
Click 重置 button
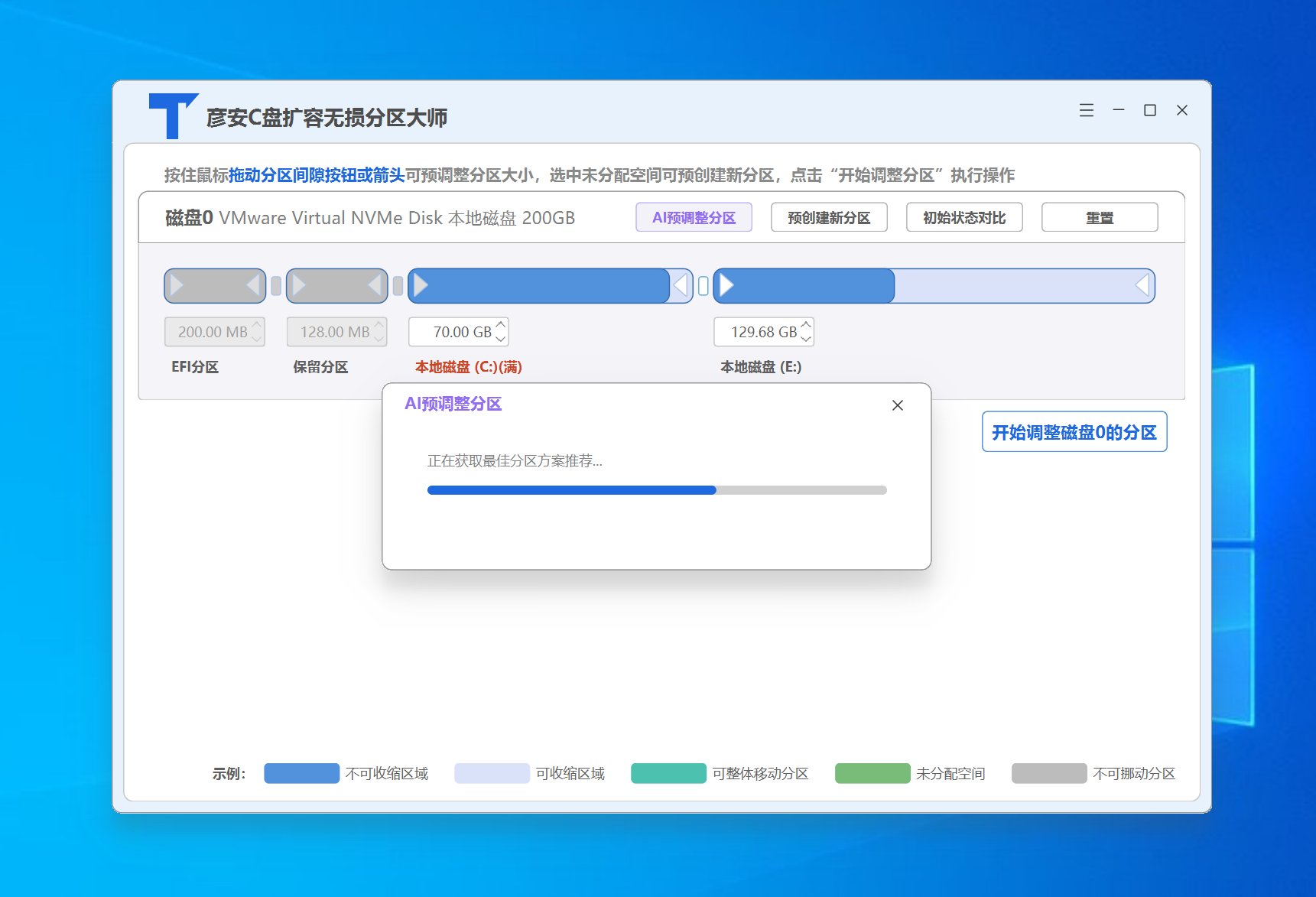click(x=1100, y=218)
